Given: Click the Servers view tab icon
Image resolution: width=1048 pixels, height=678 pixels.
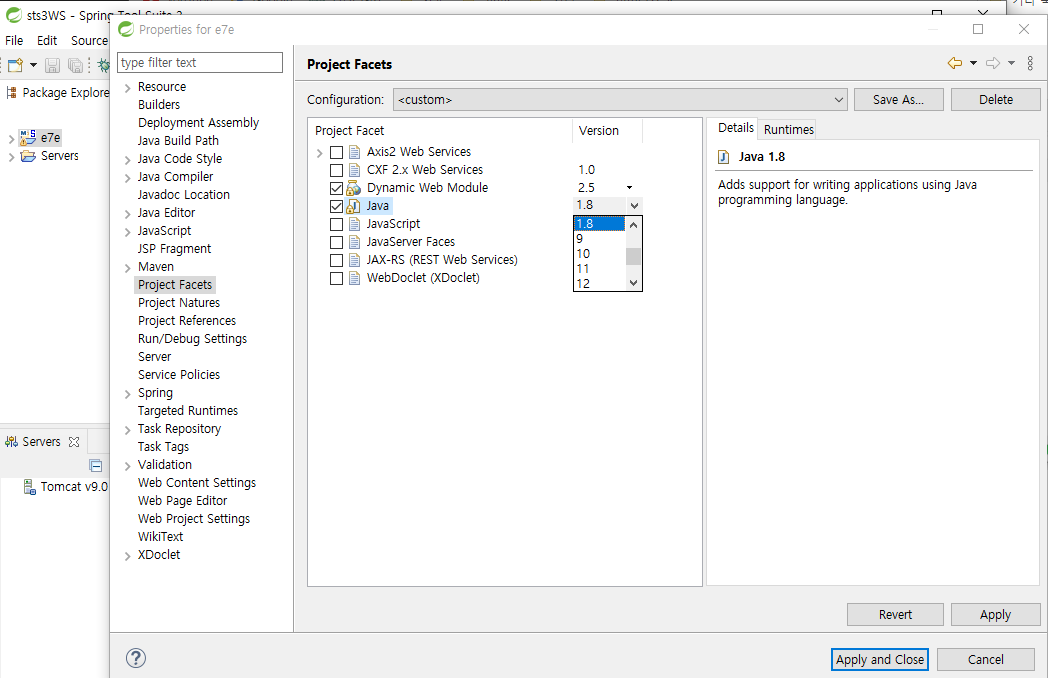Looking at the screenshot, I should (11, 442).
